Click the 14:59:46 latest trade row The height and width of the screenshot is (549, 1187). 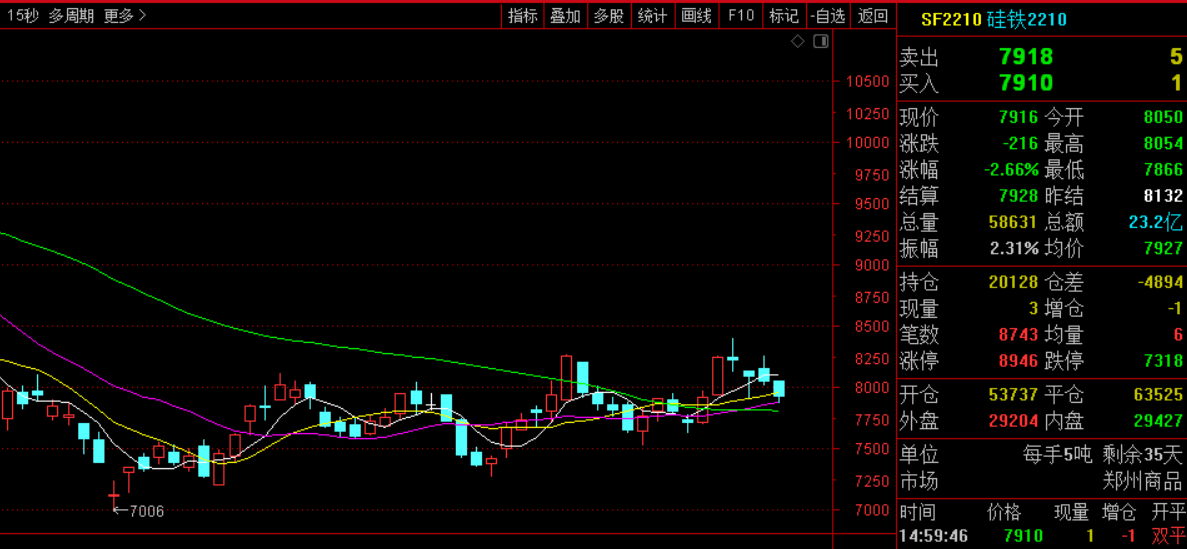click(x=1040, y=536)
